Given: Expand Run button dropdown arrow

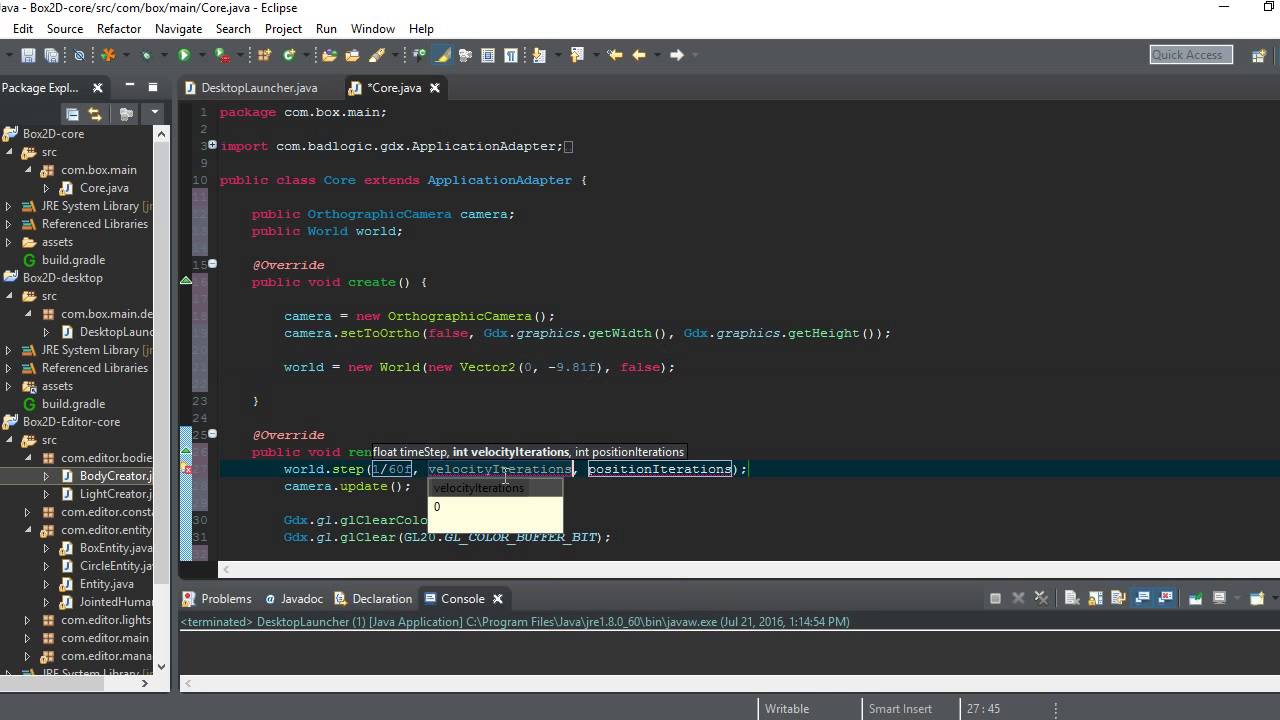Looking at the screenshot, I should (203, 55).
